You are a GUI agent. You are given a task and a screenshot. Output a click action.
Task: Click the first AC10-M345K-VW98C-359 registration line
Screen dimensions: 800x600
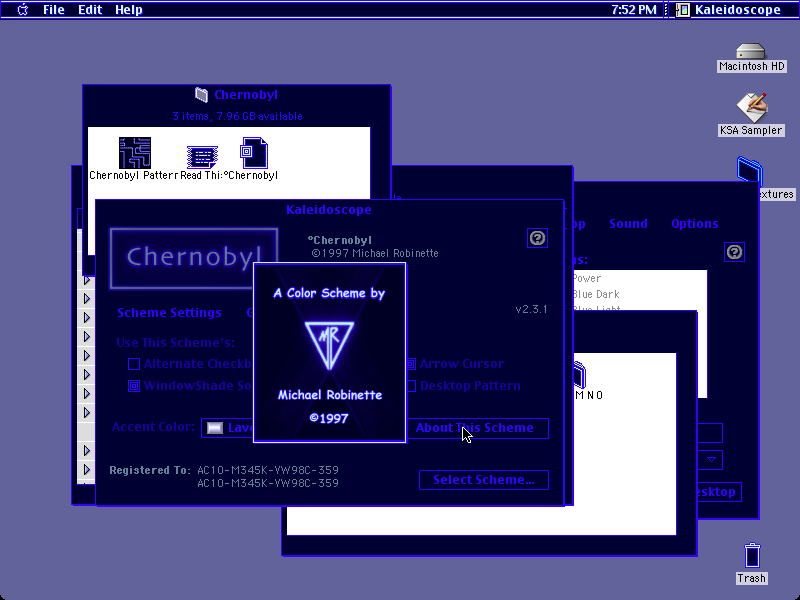tap(268, 470)
